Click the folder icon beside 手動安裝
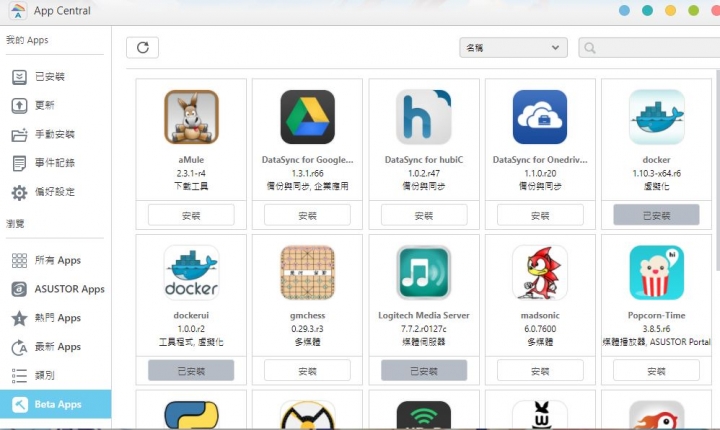The image size is (720, 430). [x=19, y=135]
